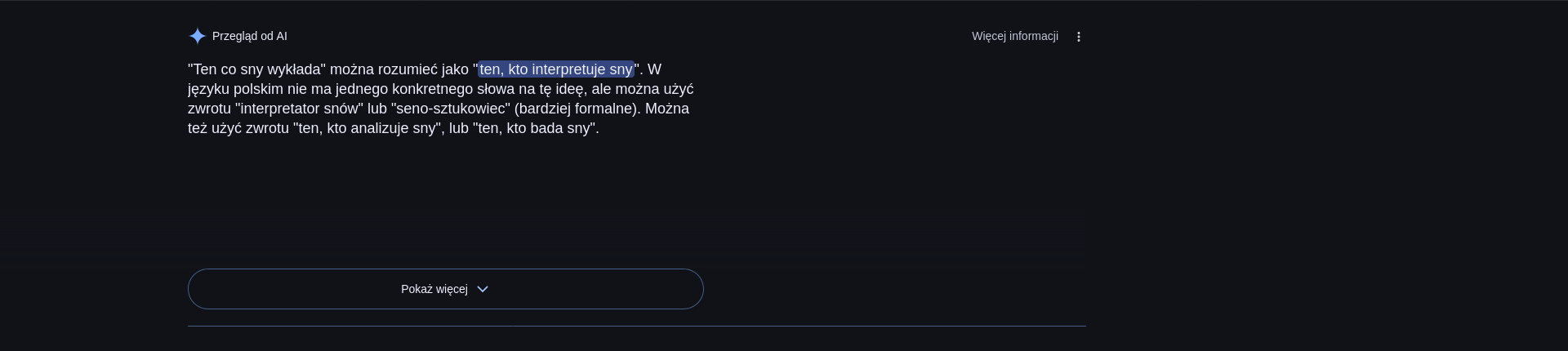
Task: Click the text "(bardziej formalne)"
Action: coord(577,109)
